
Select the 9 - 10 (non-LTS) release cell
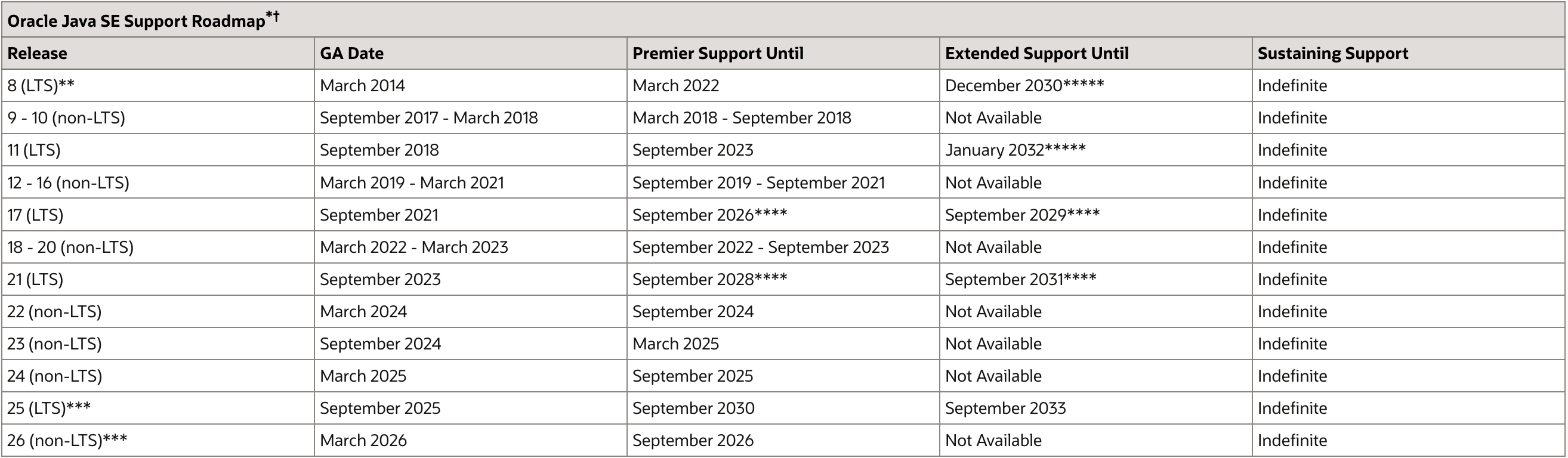66,118
